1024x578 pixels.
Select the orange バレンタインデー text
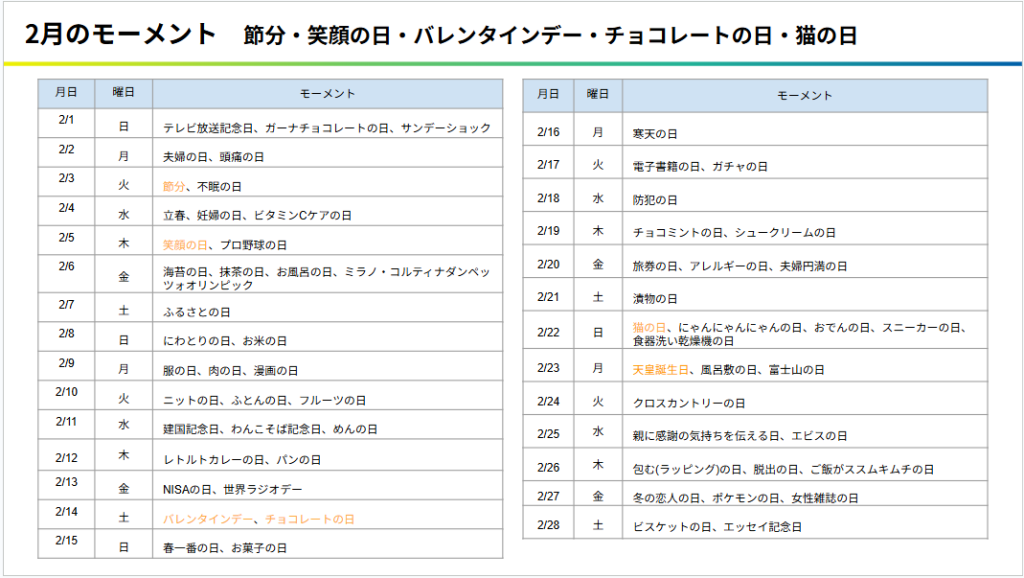pos(210,519)
